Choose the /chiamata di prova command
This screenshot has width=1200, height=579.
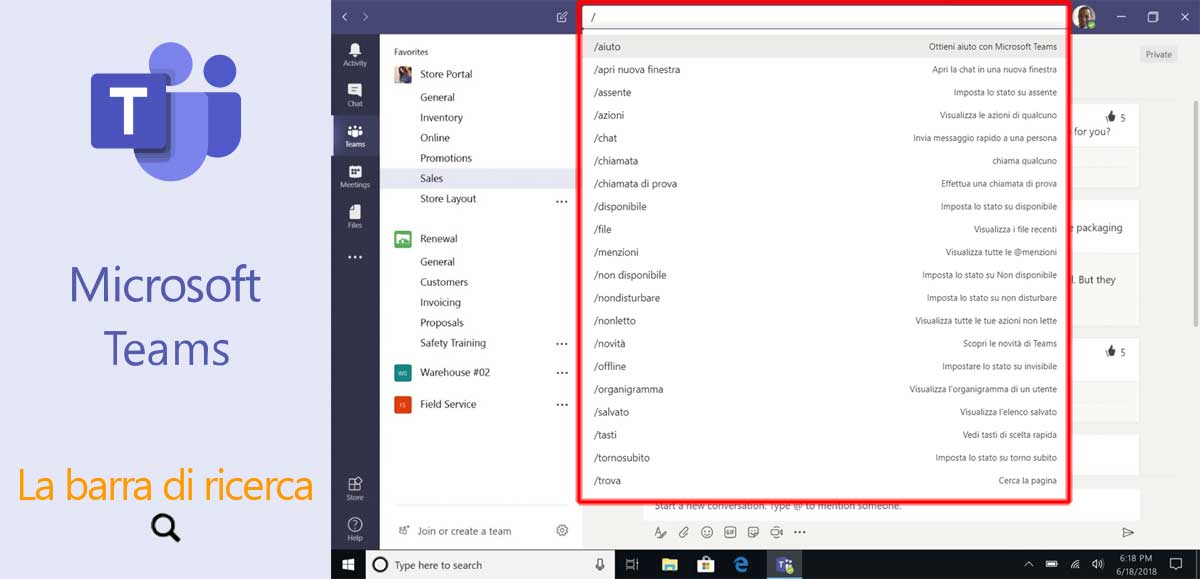(825, 184)
